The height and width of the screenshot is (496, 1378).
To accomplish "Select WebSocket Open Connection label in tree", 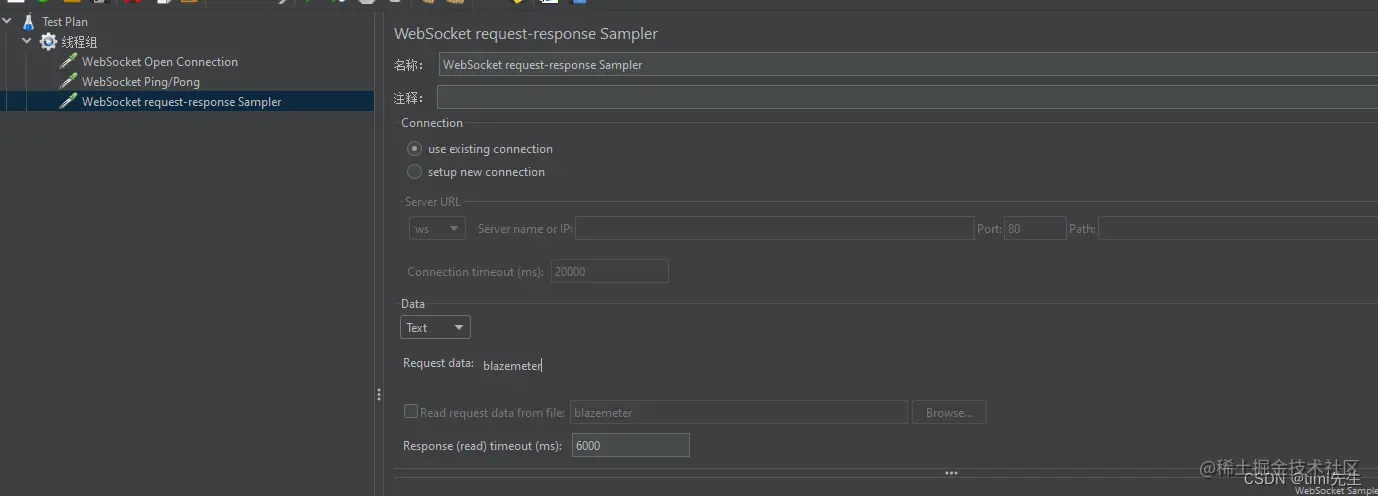I will click(x=160, y=61).
